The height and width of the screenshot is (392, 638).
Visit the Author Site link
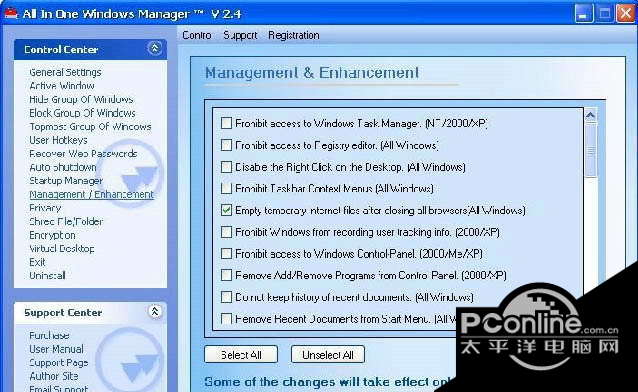54,376
